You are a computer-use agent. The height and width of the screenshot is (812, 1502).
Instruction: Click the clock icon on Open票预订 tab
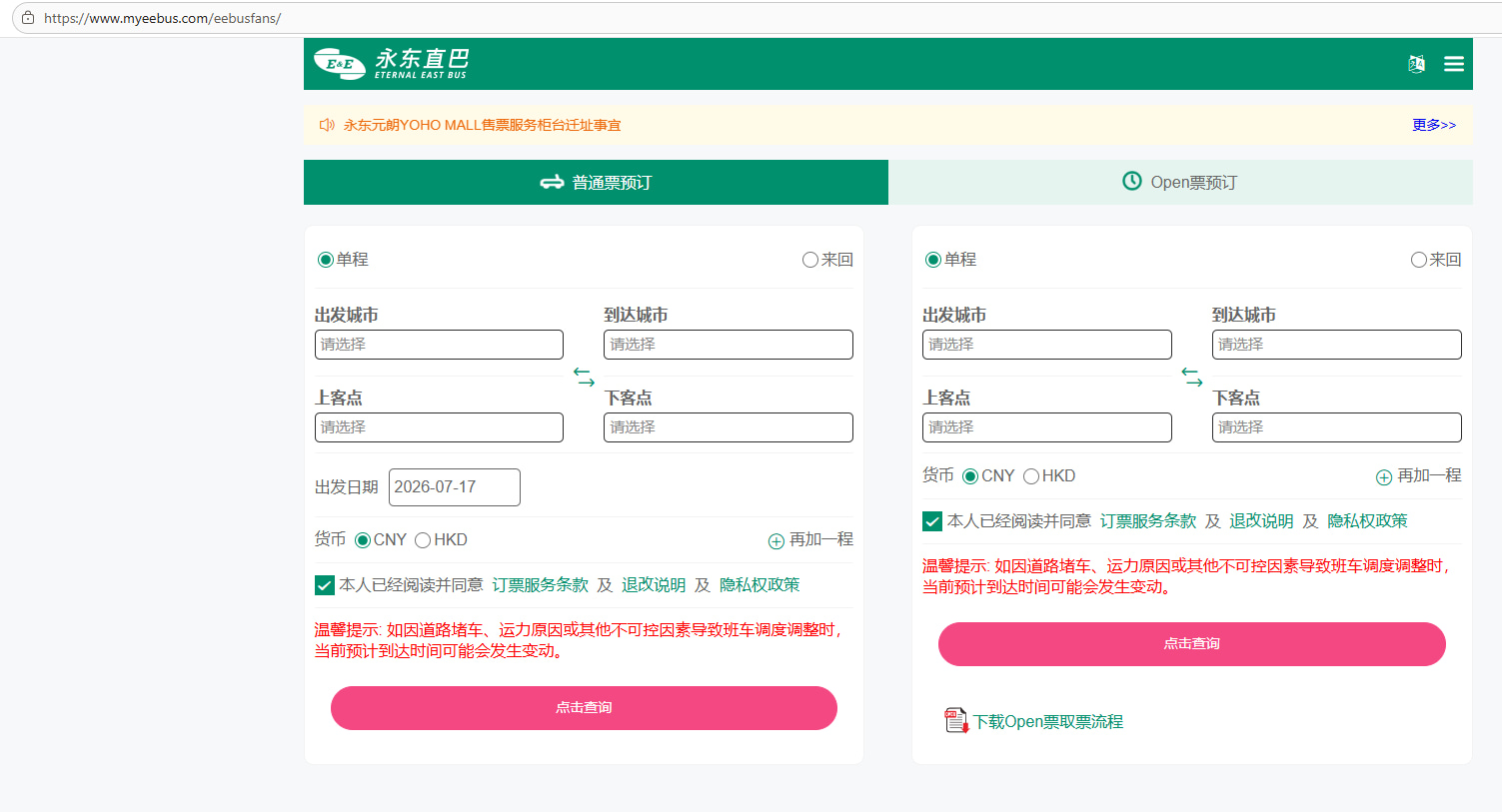click(x=1132, y=181)
